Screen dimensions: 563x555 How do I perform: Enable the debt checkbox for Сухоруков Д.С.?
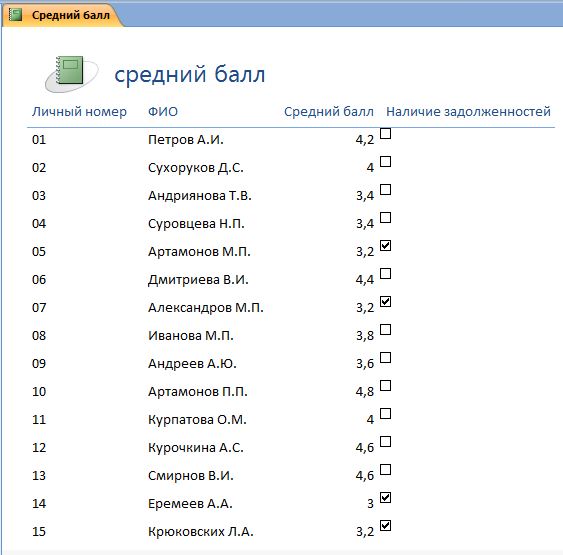click(385, 162)
